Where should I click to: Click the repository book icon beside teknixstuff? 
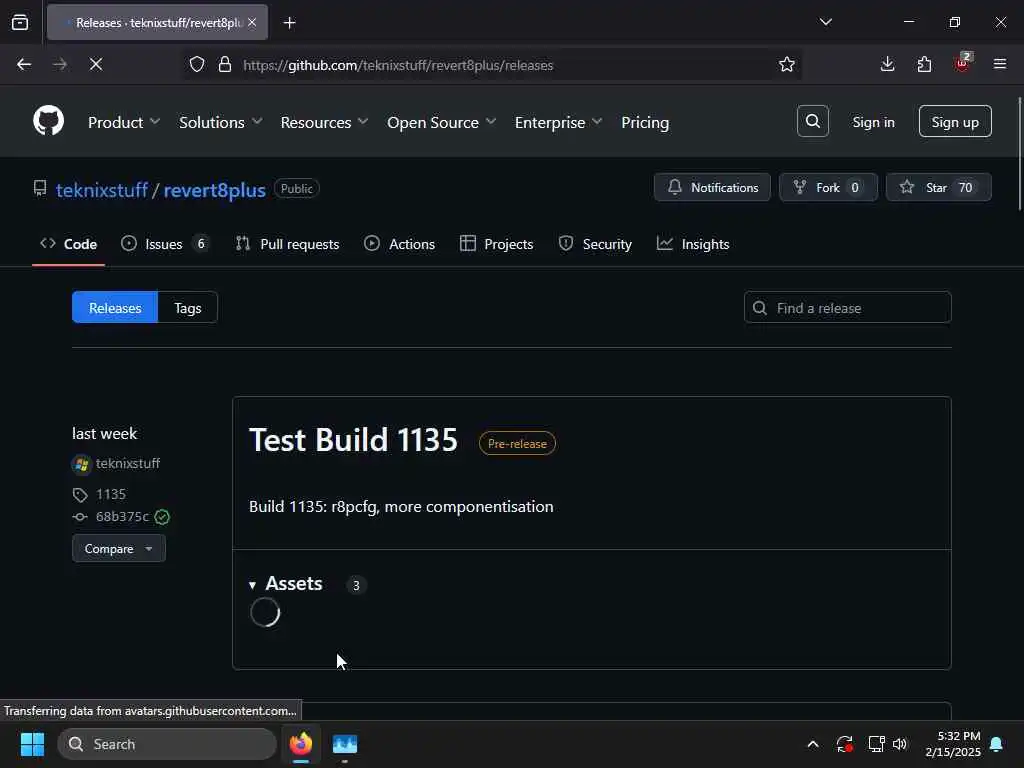pos(40,189)
